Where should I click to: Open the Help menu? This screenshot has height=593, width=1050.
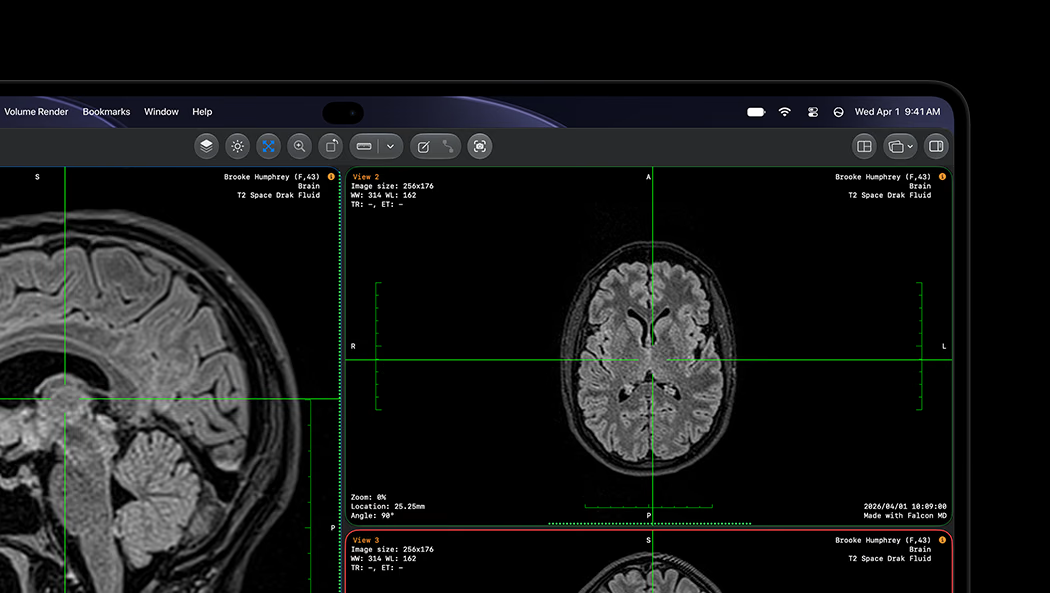coord(202,112)
